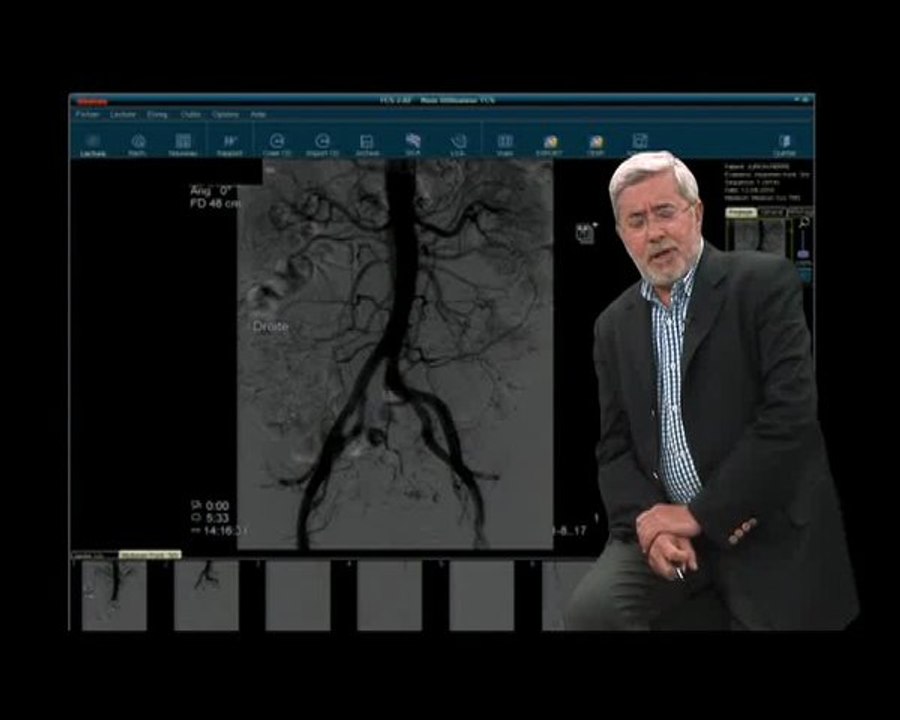900x720 pixels.
Task: Open the Filming menu
Action: point(157,115)
